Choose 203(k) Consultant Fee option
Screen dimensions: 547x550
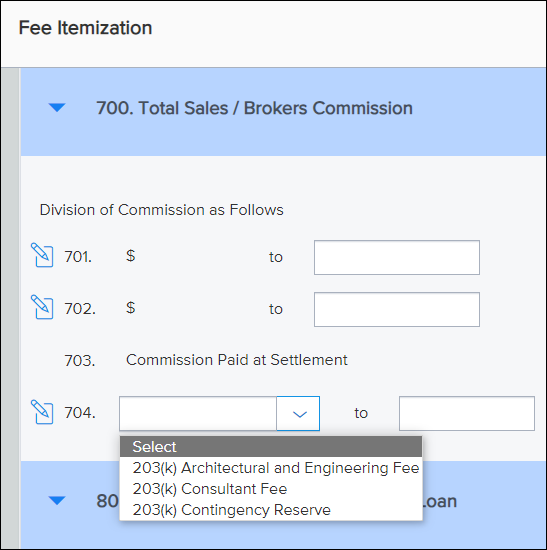point(210,489)
